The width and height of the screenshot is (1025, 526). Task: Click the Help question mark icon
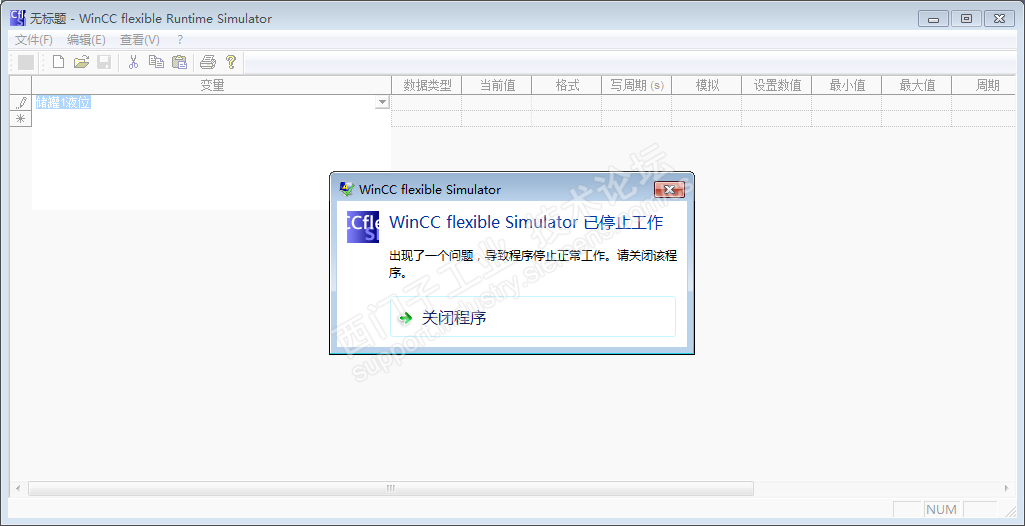tap(230, 63)
